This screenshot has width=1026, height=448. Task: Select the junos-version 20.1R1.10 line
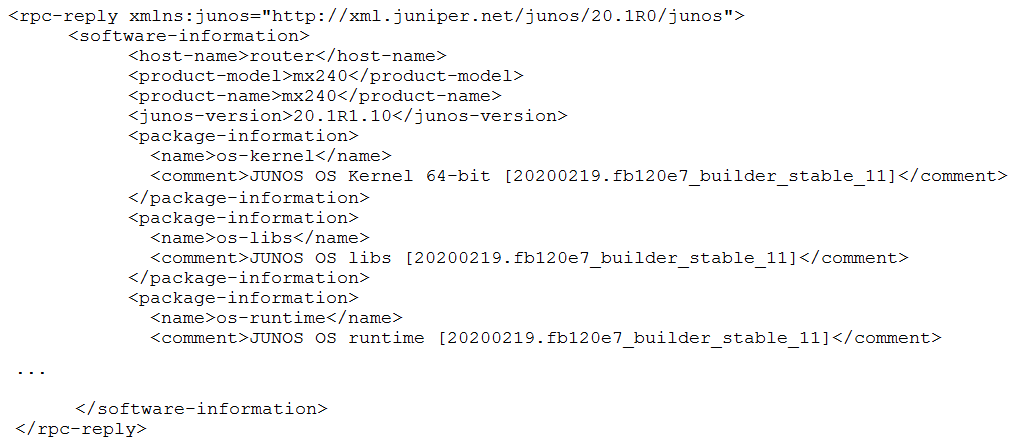tap(347, 116)
